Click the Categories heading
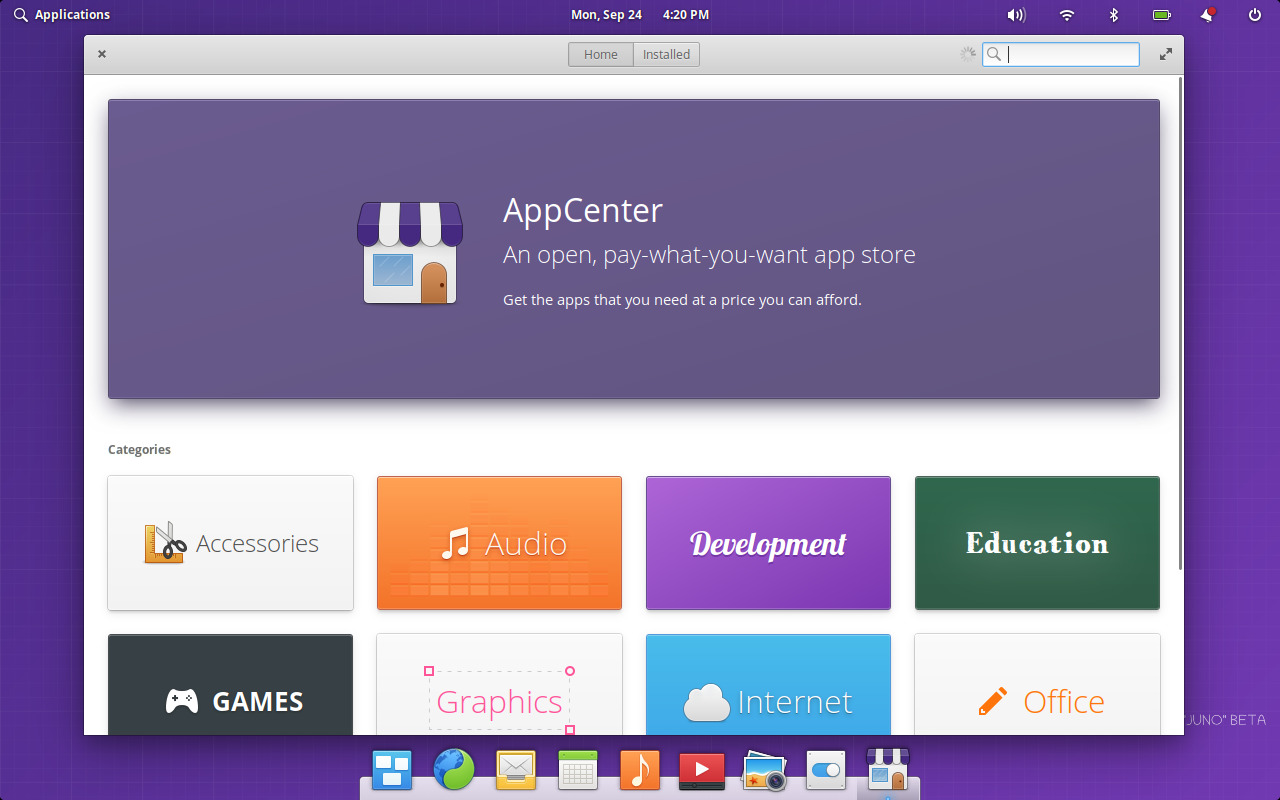The image size is (1280, 800). click(139, 450)
